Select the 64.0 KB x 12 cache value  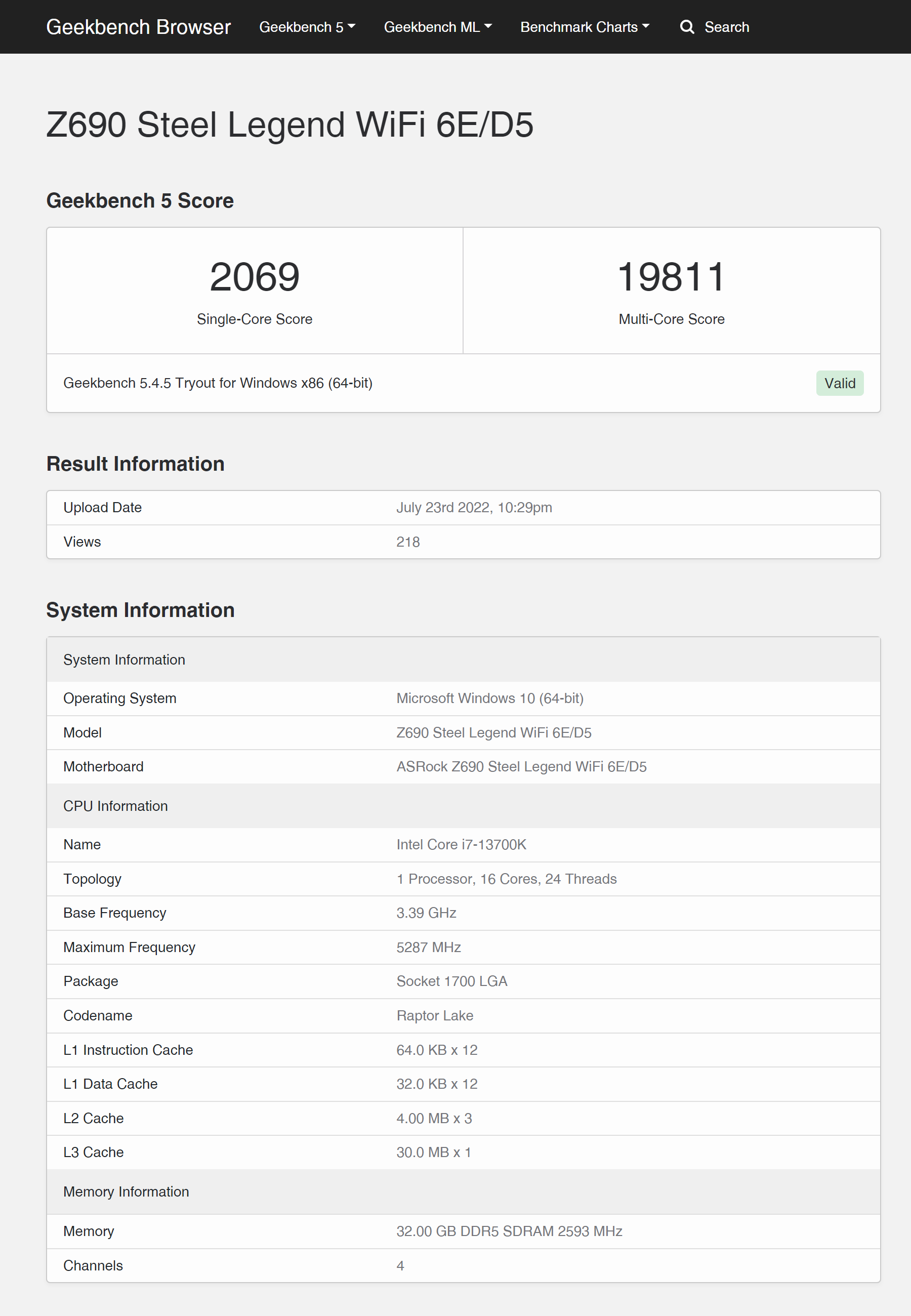[x=437, y=1050]
